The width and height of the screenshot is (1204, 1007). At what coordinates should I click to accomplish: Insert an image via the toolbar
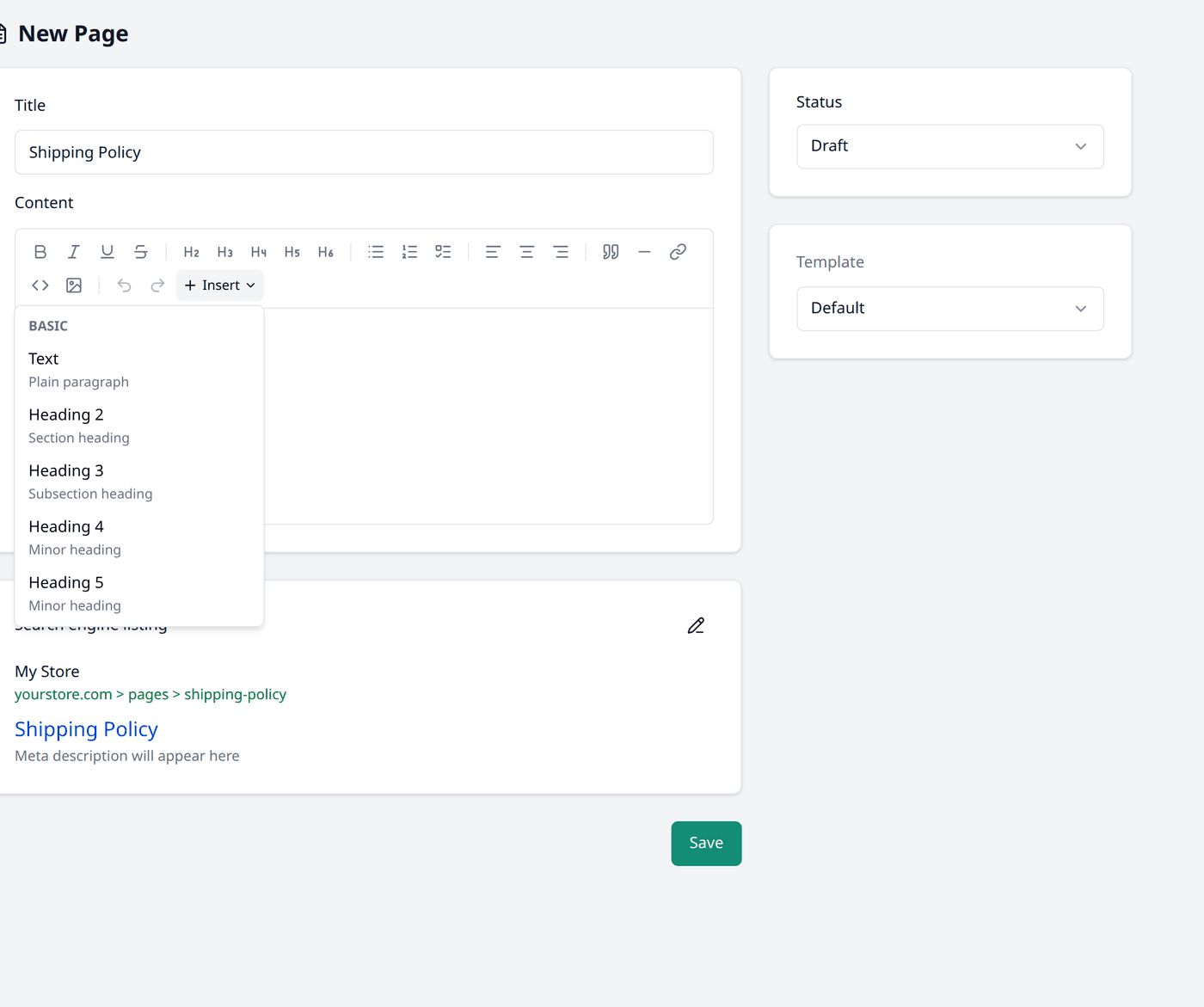pyautogui.click(x=74, y=286)
